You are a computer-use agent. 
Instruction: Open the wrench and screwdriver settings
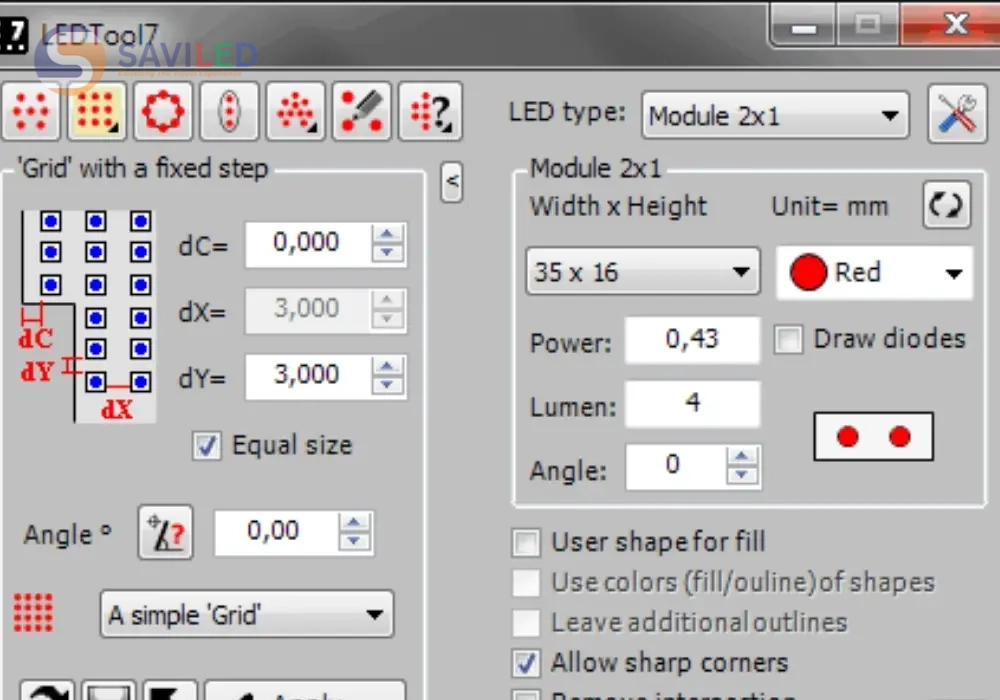957,114
